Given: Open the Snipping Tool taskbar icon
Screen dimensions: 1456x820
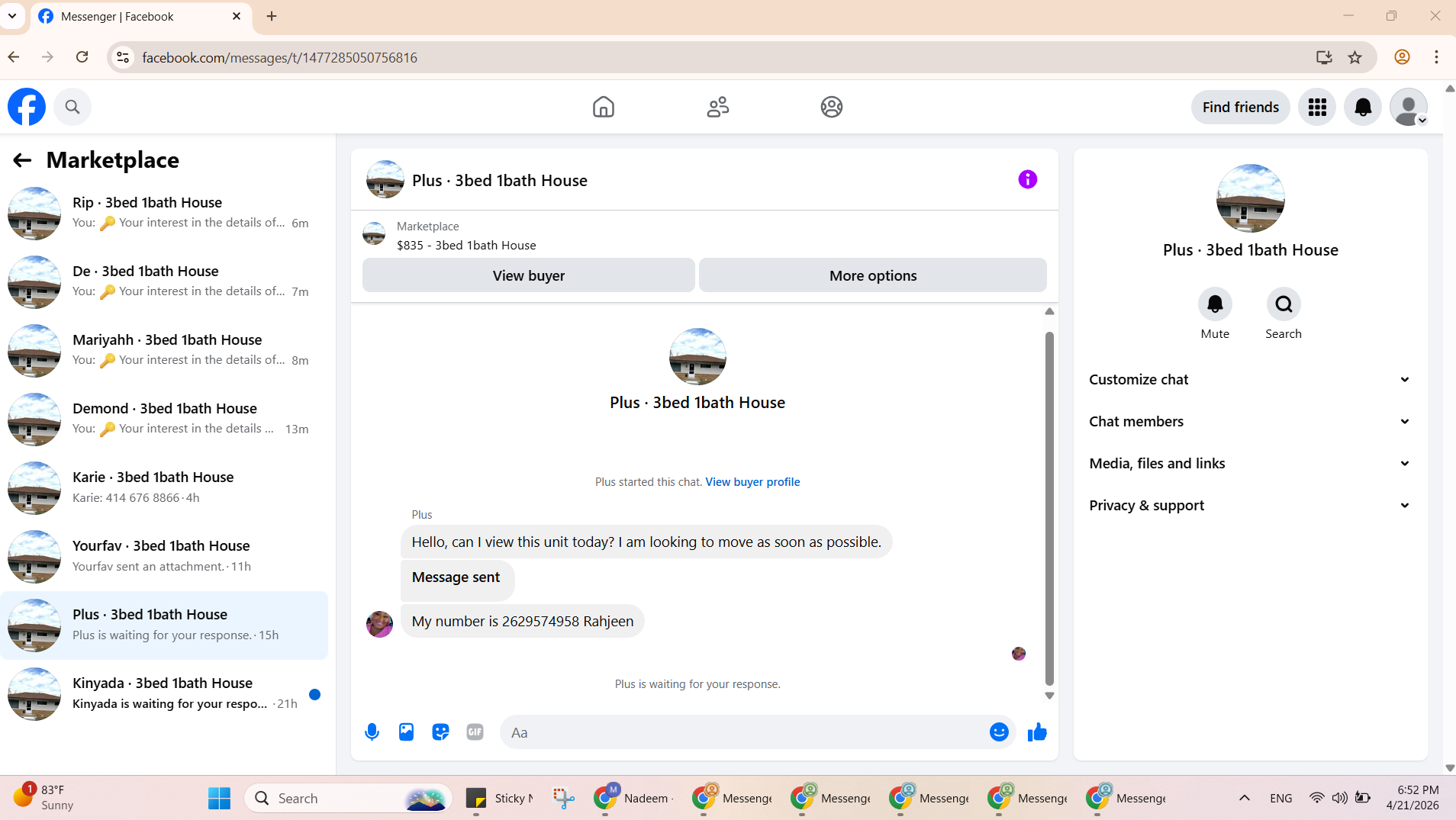Looking at the screenshot, I should (564, 798).
